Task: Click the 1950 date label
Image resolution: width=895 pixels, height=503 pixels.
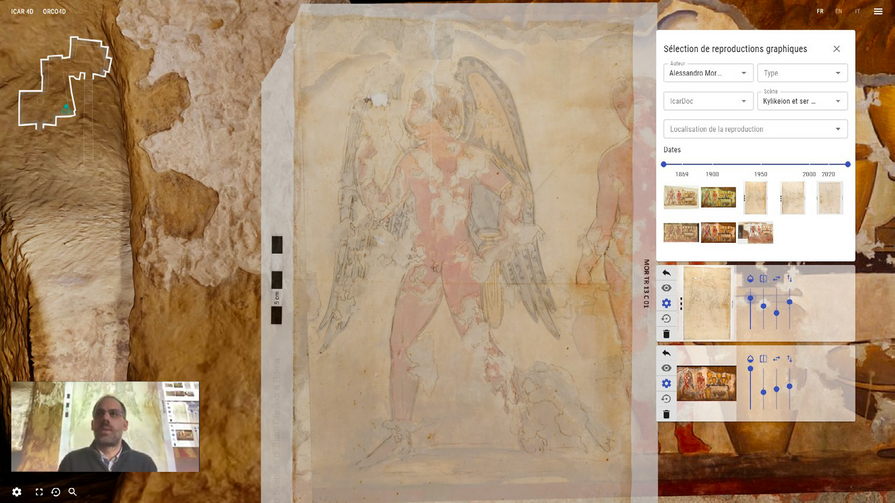Action: (760, 174)
